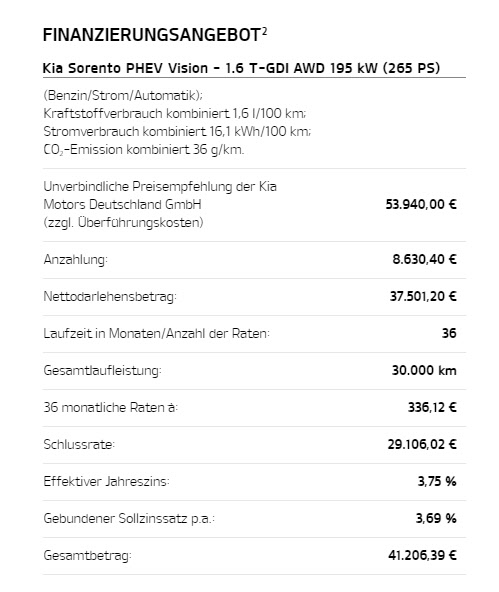Click the FINANZIERUNGSANGEBOT heading

152,35
